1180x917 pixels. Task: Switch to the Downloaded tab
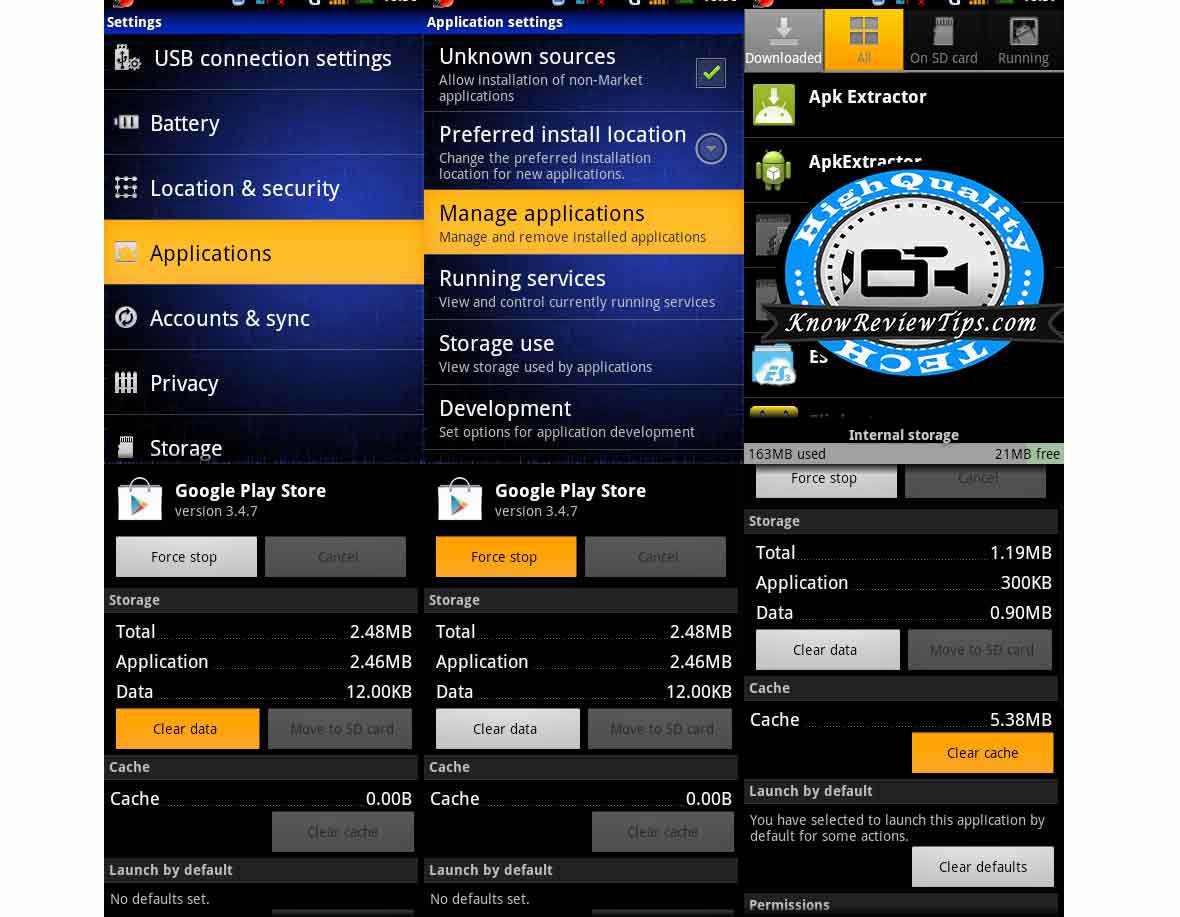[783, 40]
